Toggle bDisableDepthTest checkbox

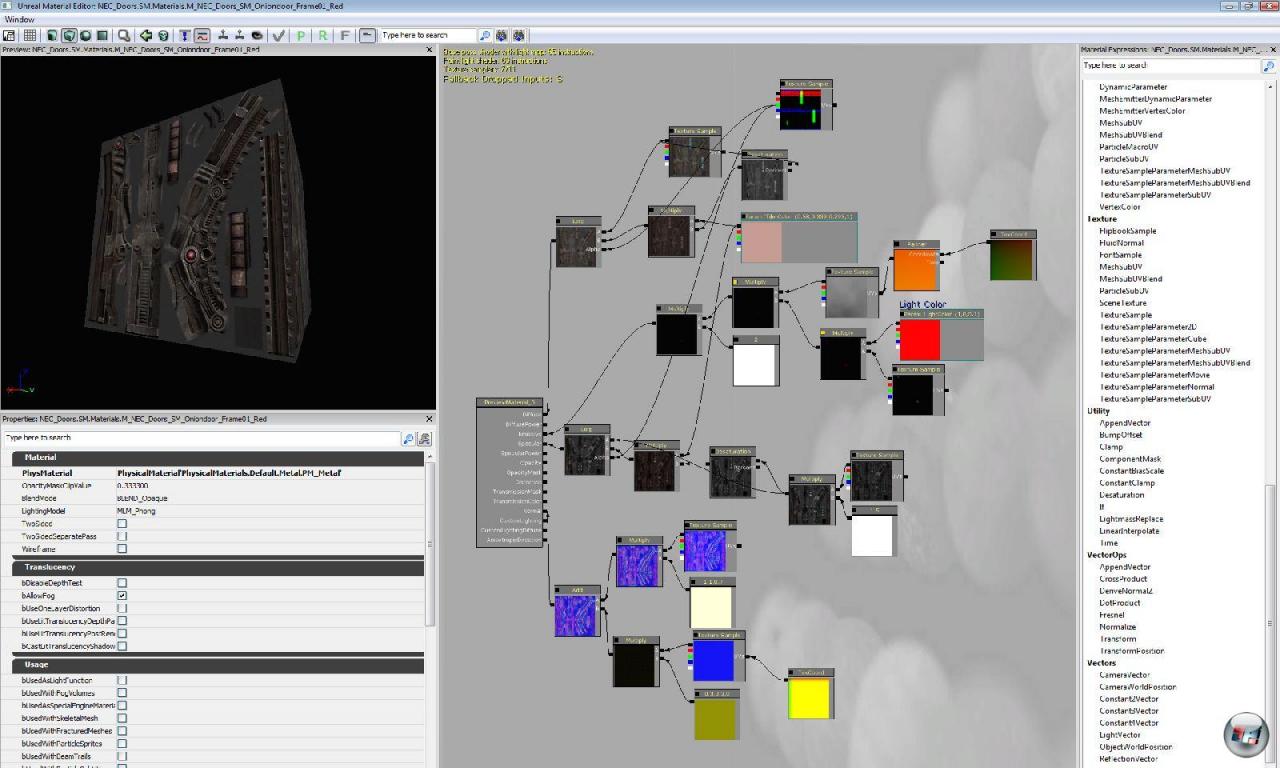click(122, 583)
